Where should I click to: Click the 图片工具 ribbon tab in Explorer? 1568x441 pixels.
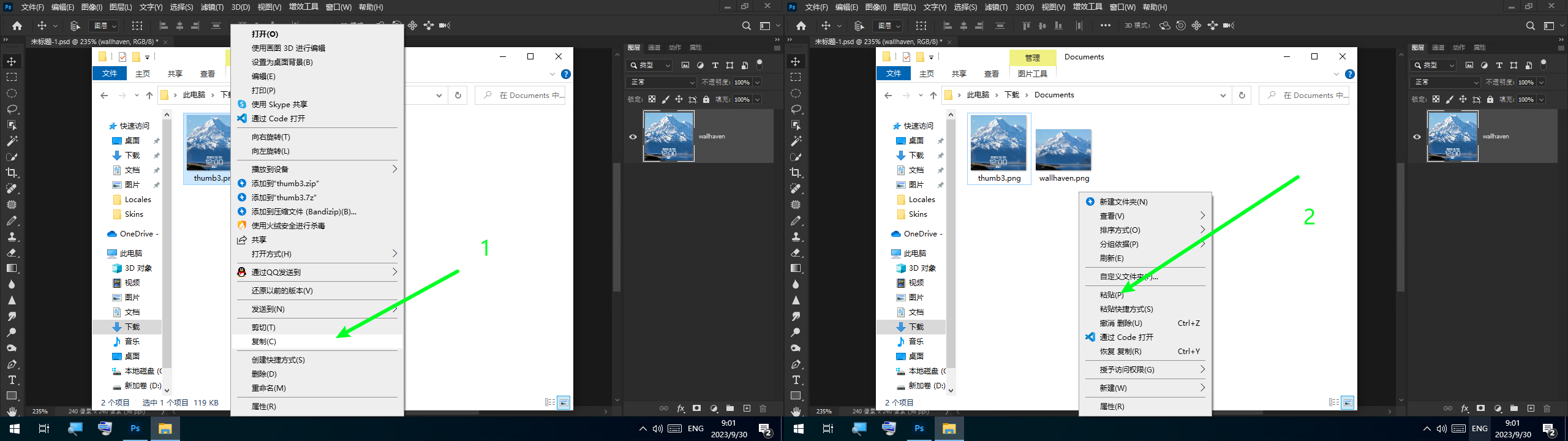pos(1032,73)
